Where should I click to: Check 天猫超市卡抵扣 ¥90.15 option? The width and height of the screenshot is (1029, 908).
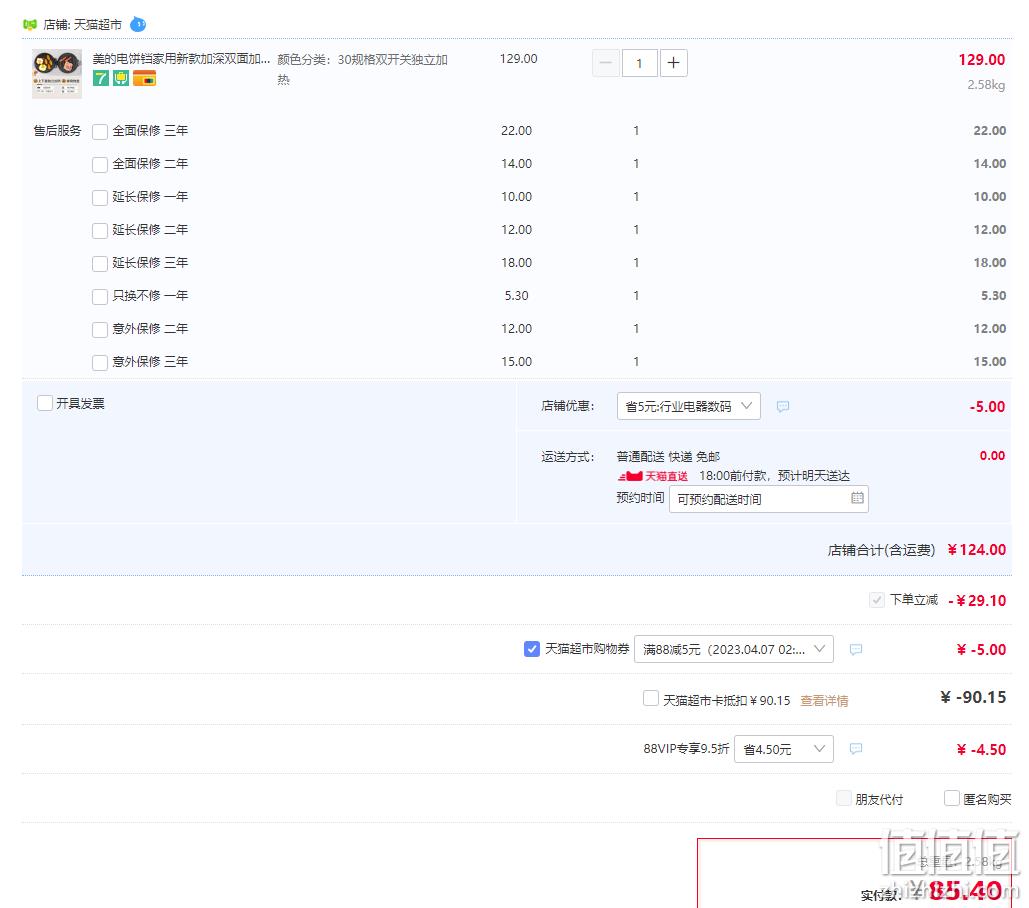point(651,698)
